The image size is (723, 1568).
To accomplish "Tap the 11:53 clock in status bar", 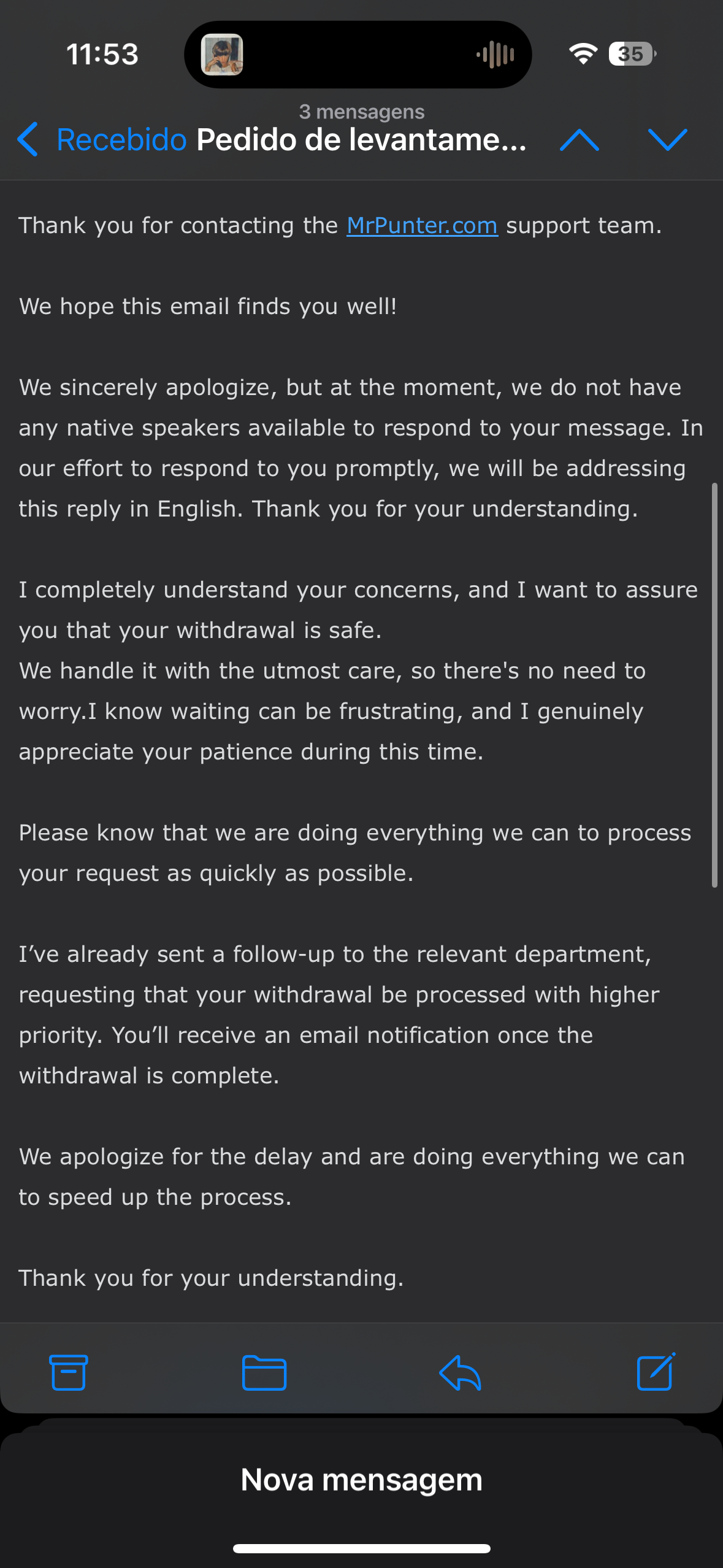I will coord(102,54).
